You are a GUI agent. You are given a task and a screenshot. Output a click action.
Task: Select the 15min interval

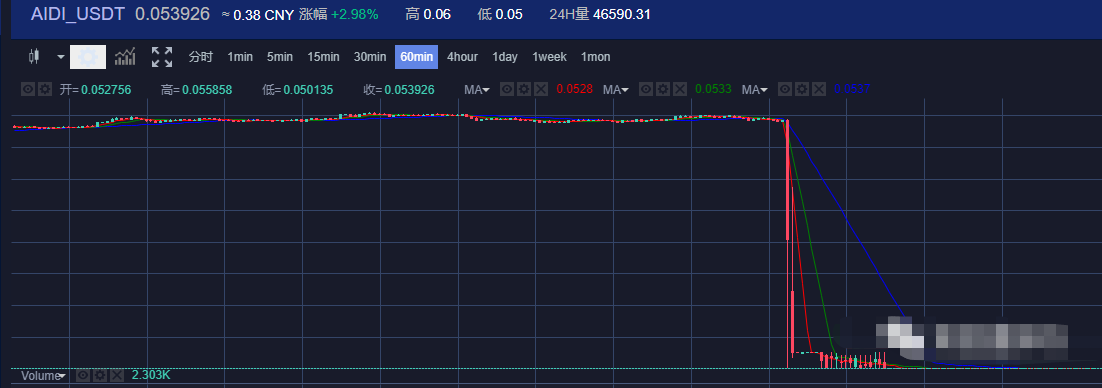pos(323,57)
